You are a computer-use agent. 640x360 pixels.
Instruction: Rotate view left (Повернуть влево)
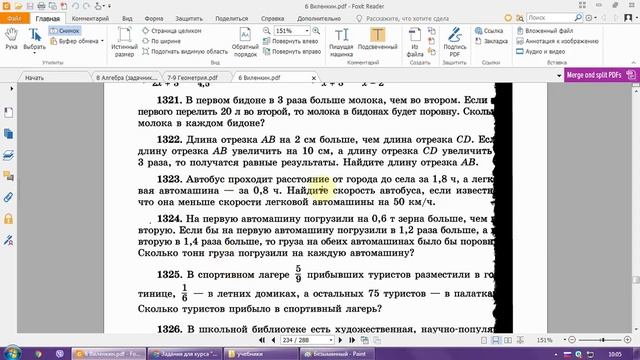click(x=290, y=41)
